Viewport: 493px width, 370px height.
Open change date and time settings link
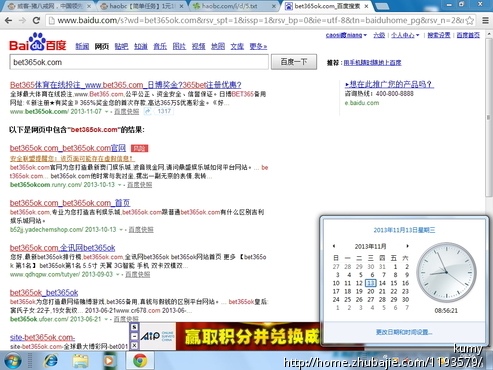tap(404, 332)
